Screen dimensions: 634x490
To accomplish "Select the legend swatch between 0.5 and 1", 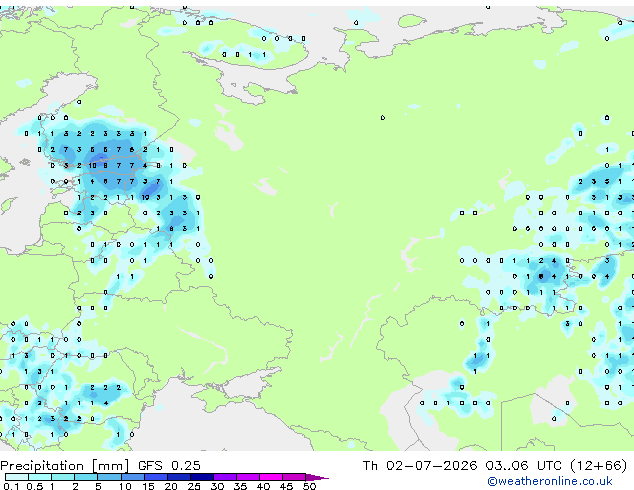I will pyautogui.click(x=40, y=477).
